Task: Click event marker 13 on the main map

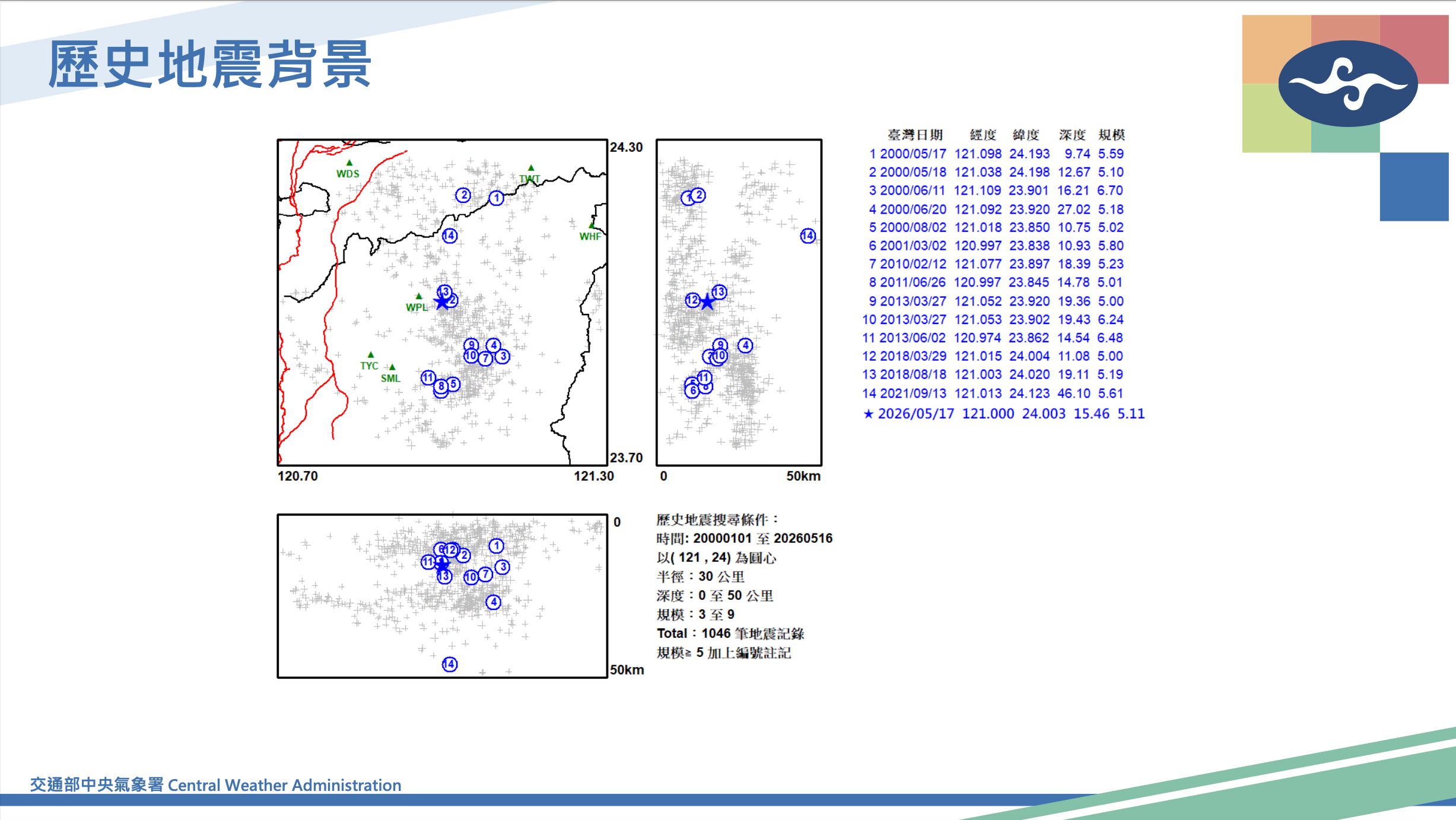Action: (x=444, y=291)
